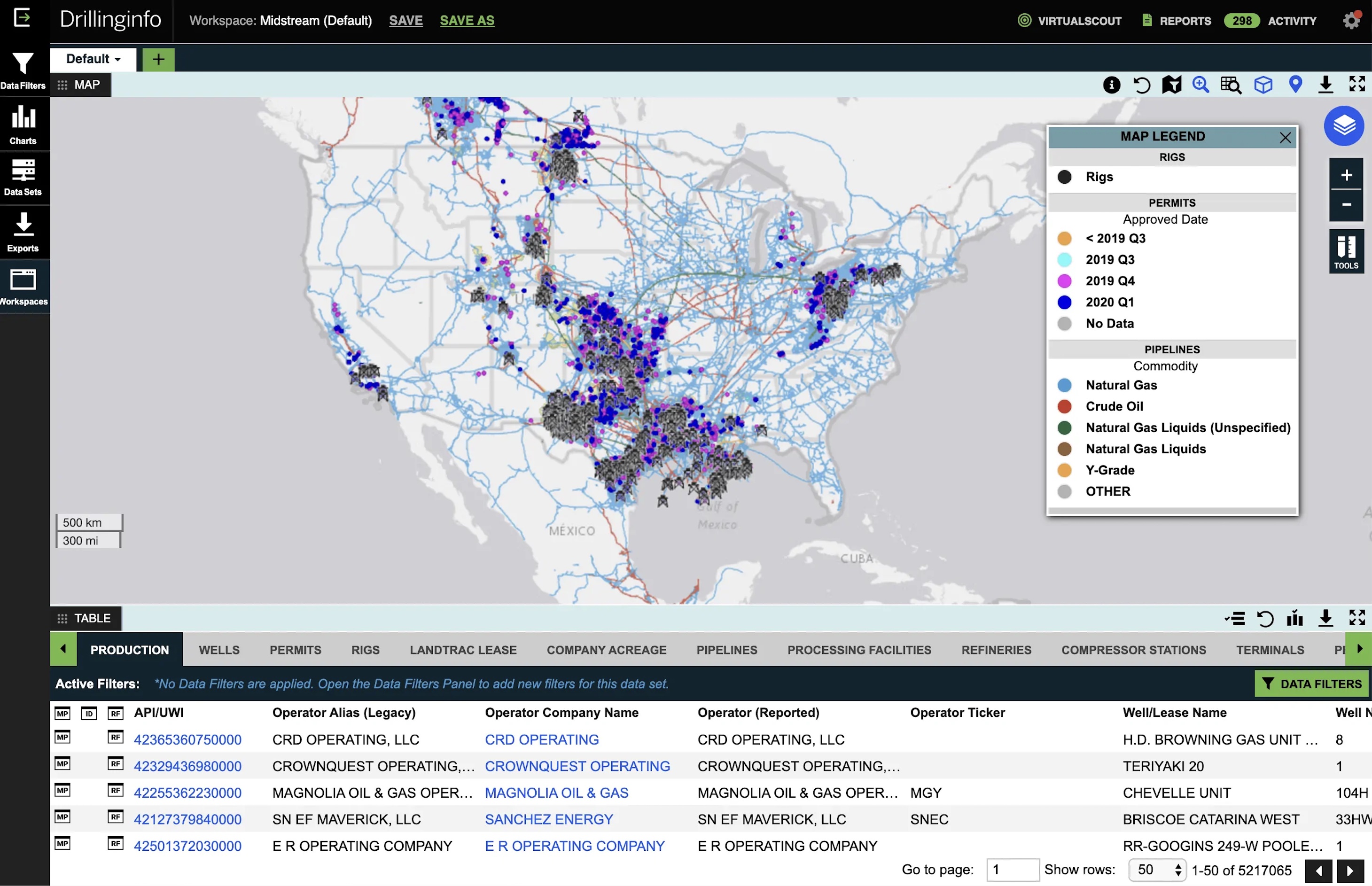Reset the table with refresh icon

point(1265,619)
